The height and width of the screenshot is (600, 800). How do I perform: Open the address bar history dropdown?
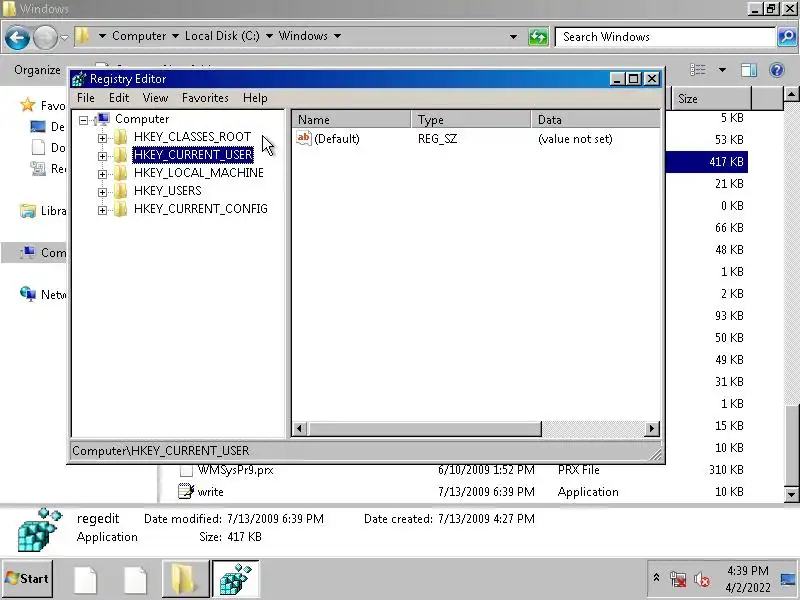513,37
